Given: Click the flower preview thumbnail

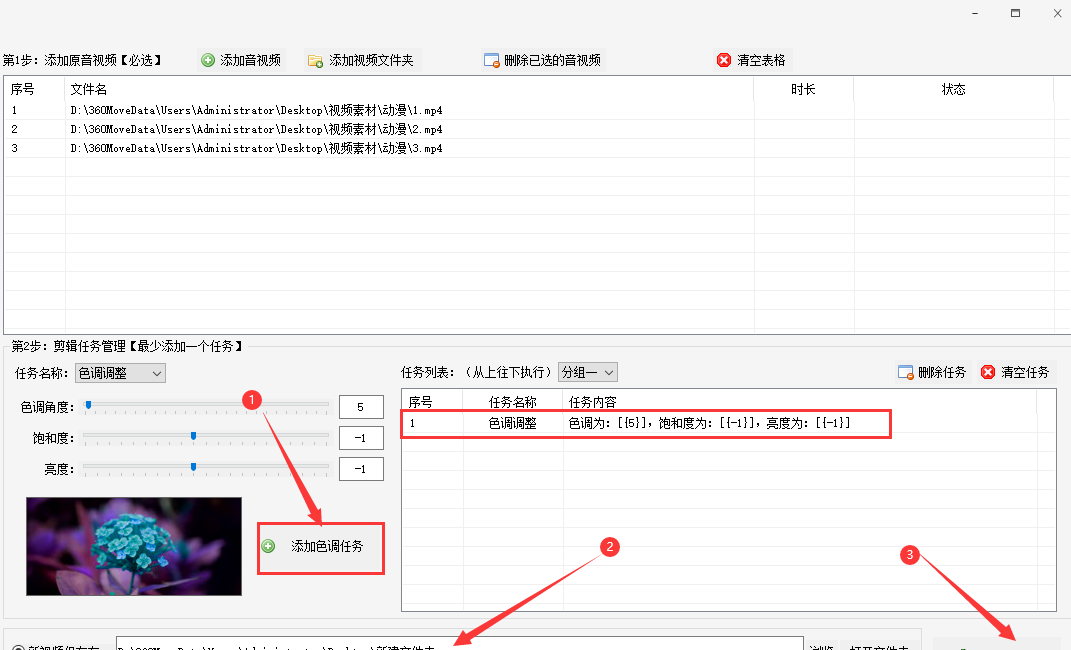Looking at the screenshot, I should coord(134,546).
